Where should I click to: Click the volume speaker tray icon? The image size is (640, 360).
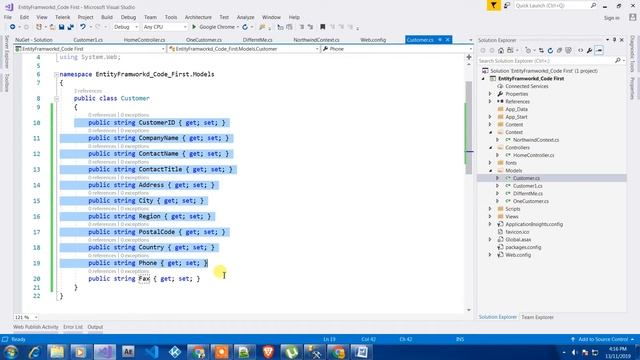click(x=574, y=352)
